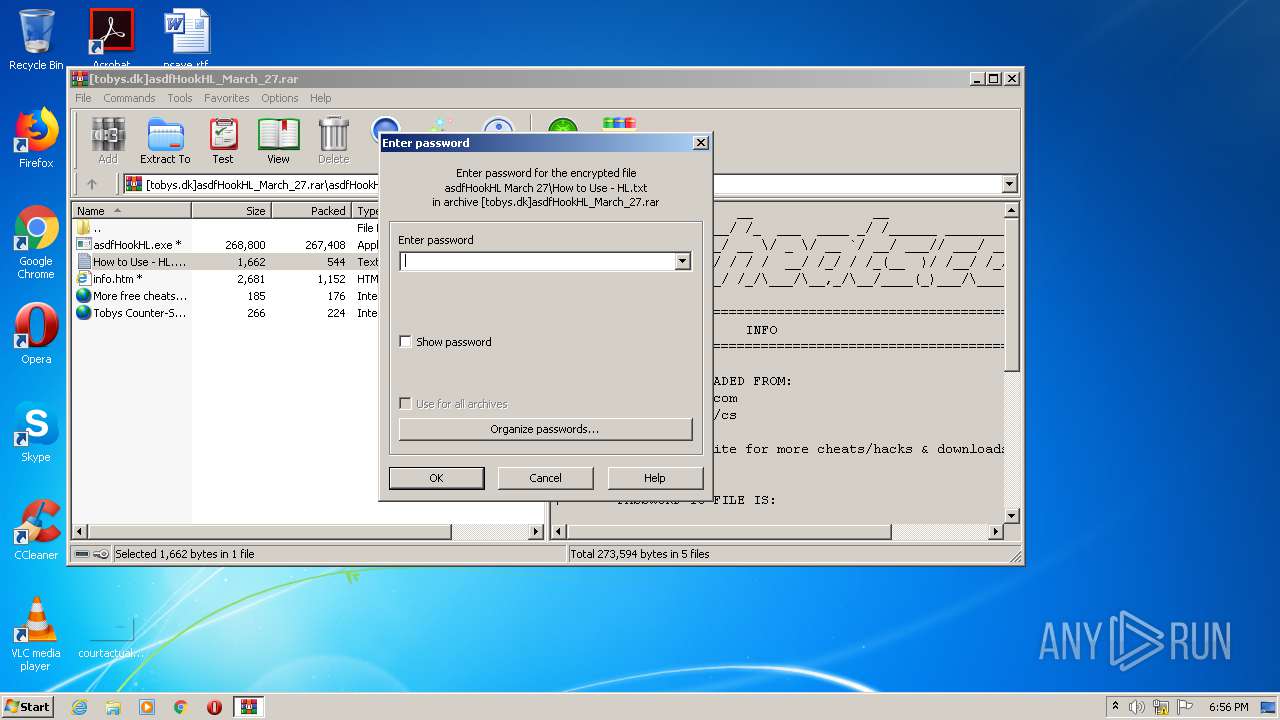Click volume speaker icon in system tray
The width and height of the screenshot is (1280, 720).
1137,707
